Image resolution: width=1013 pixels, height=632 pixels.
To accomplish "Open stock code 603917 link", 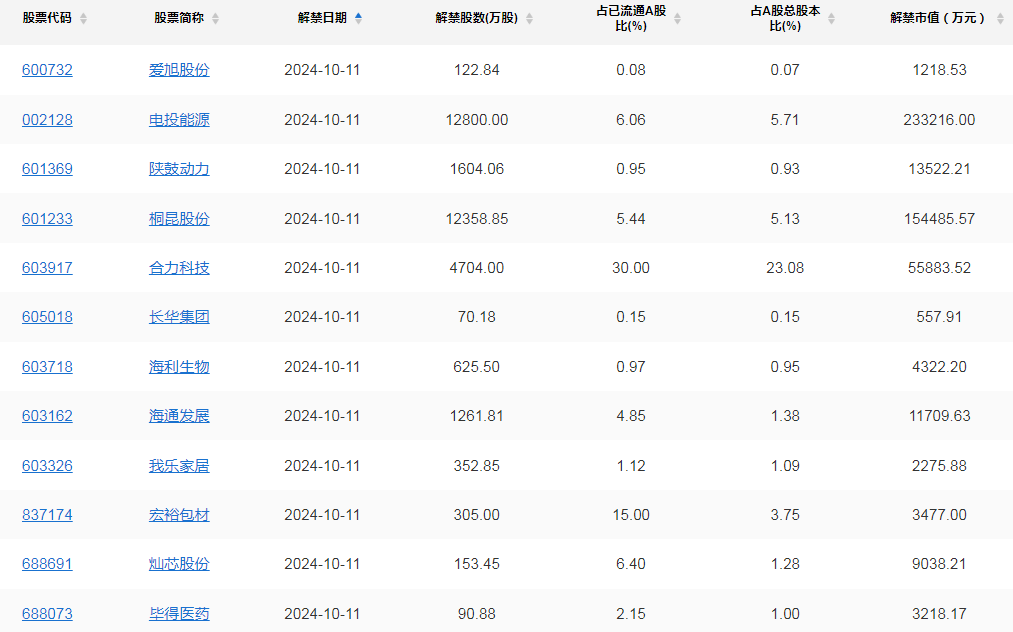I will tap(47, 268).
